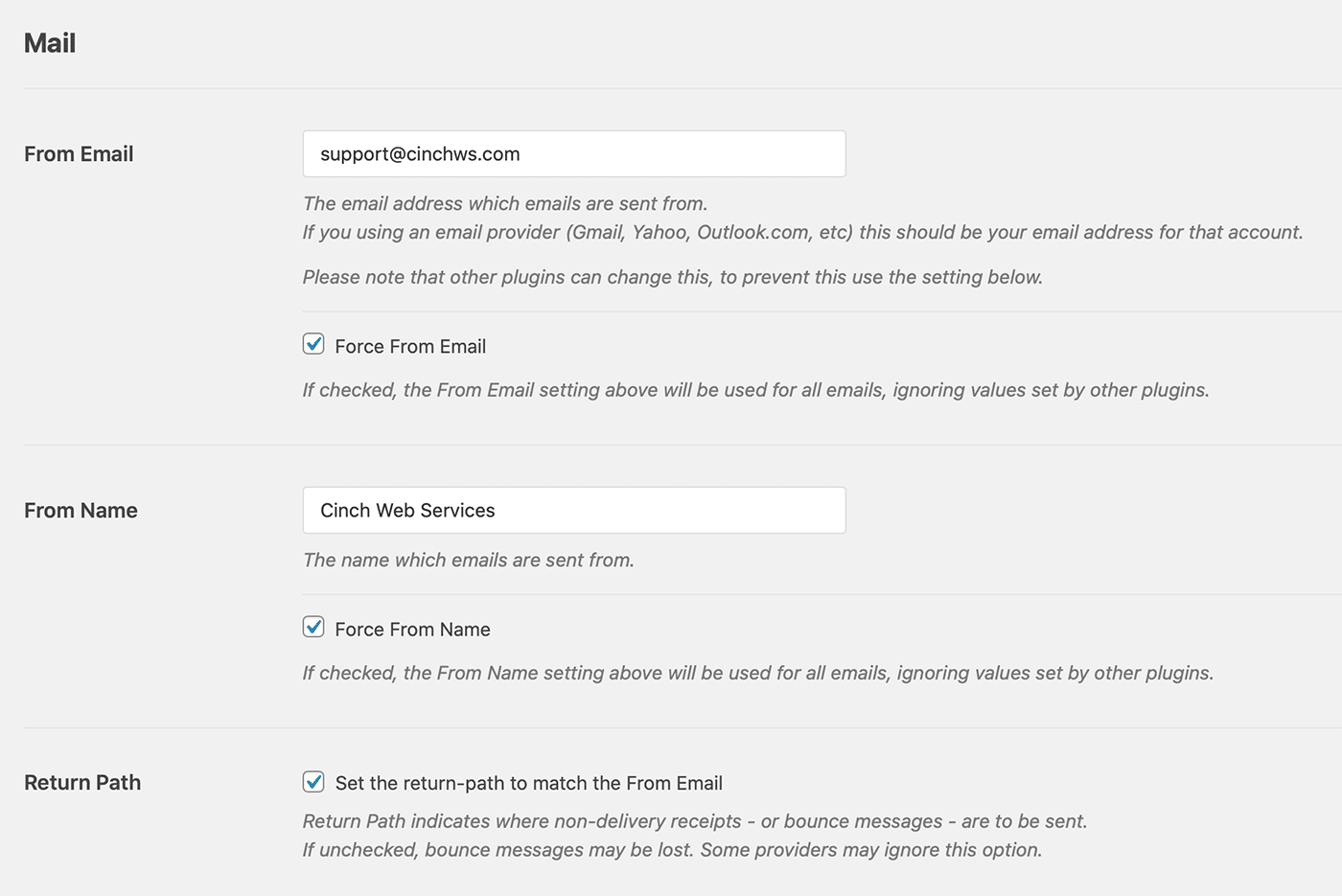Click the "From Email" row heading
The height and width of the screenshot is (896, 1342).
click(x=79, y=154)
